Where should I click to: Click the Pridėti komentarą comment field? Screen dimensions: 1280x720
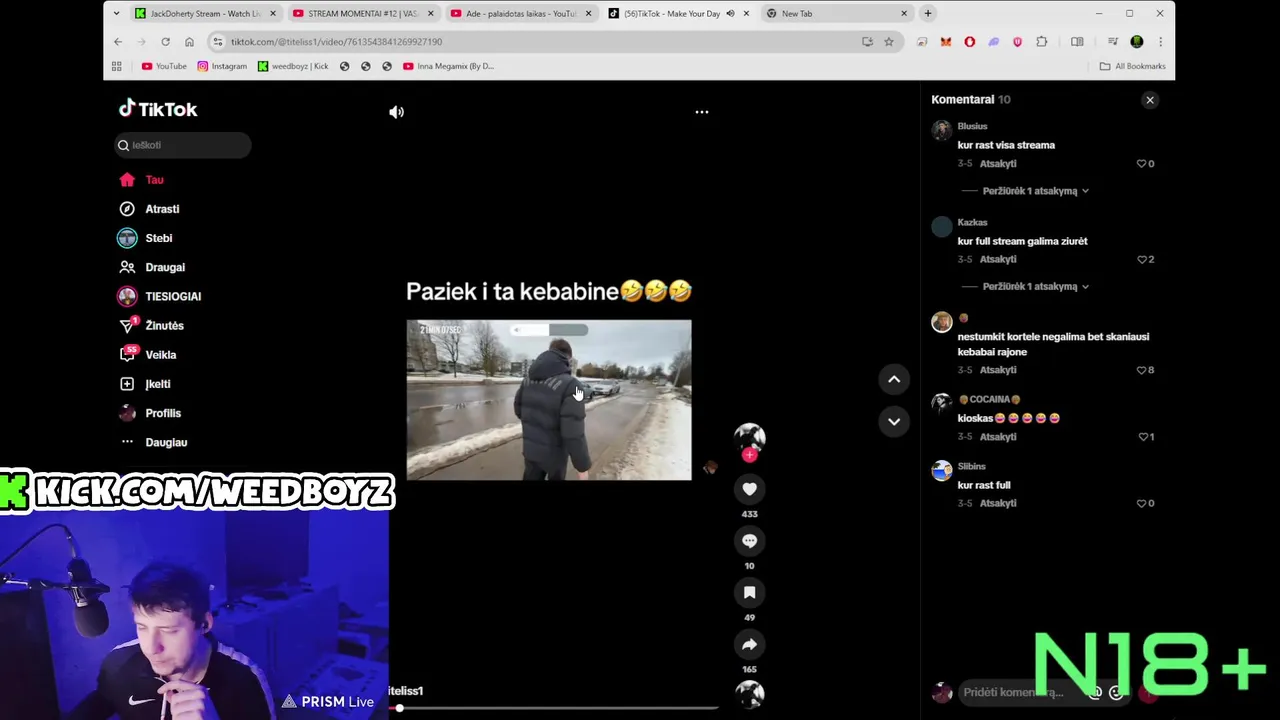pos(1020,692)
